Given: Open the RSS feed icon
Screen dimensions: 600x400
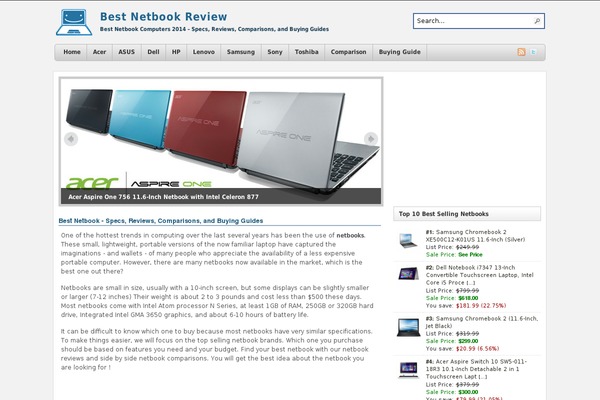Looking at the screenshot, I should 521,52.
